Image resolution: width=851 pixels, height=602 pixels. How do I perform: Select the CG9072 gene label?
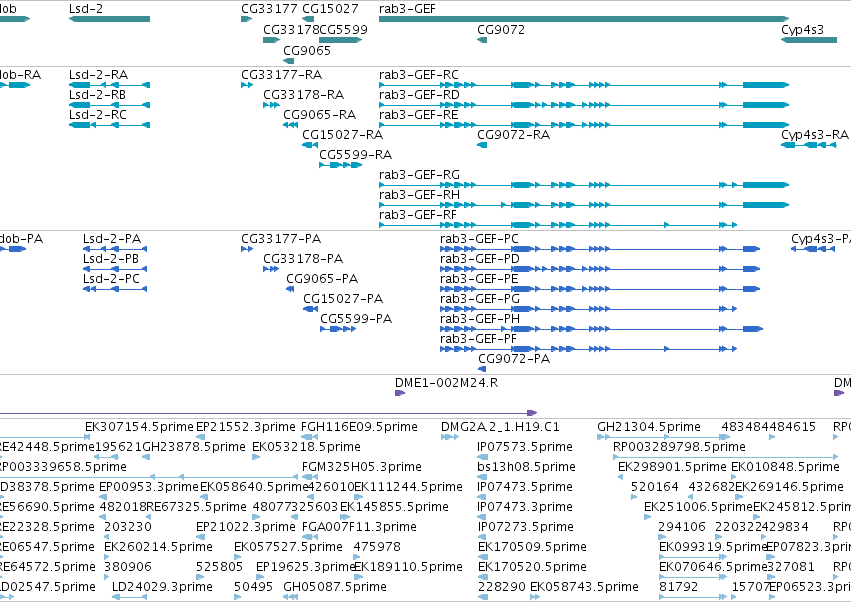click(501, 29)
